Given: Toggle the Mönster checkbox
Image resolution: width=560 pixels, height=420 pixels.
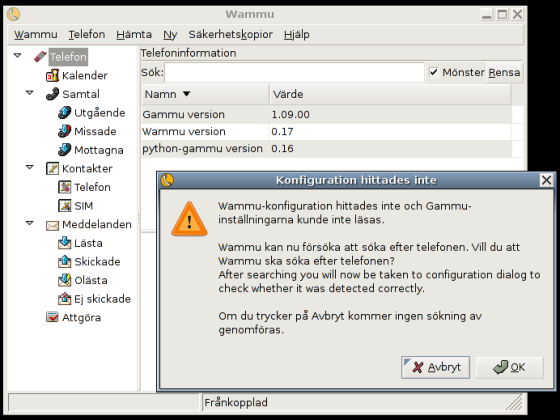Looking at the screenshot, I should point(434,72).
